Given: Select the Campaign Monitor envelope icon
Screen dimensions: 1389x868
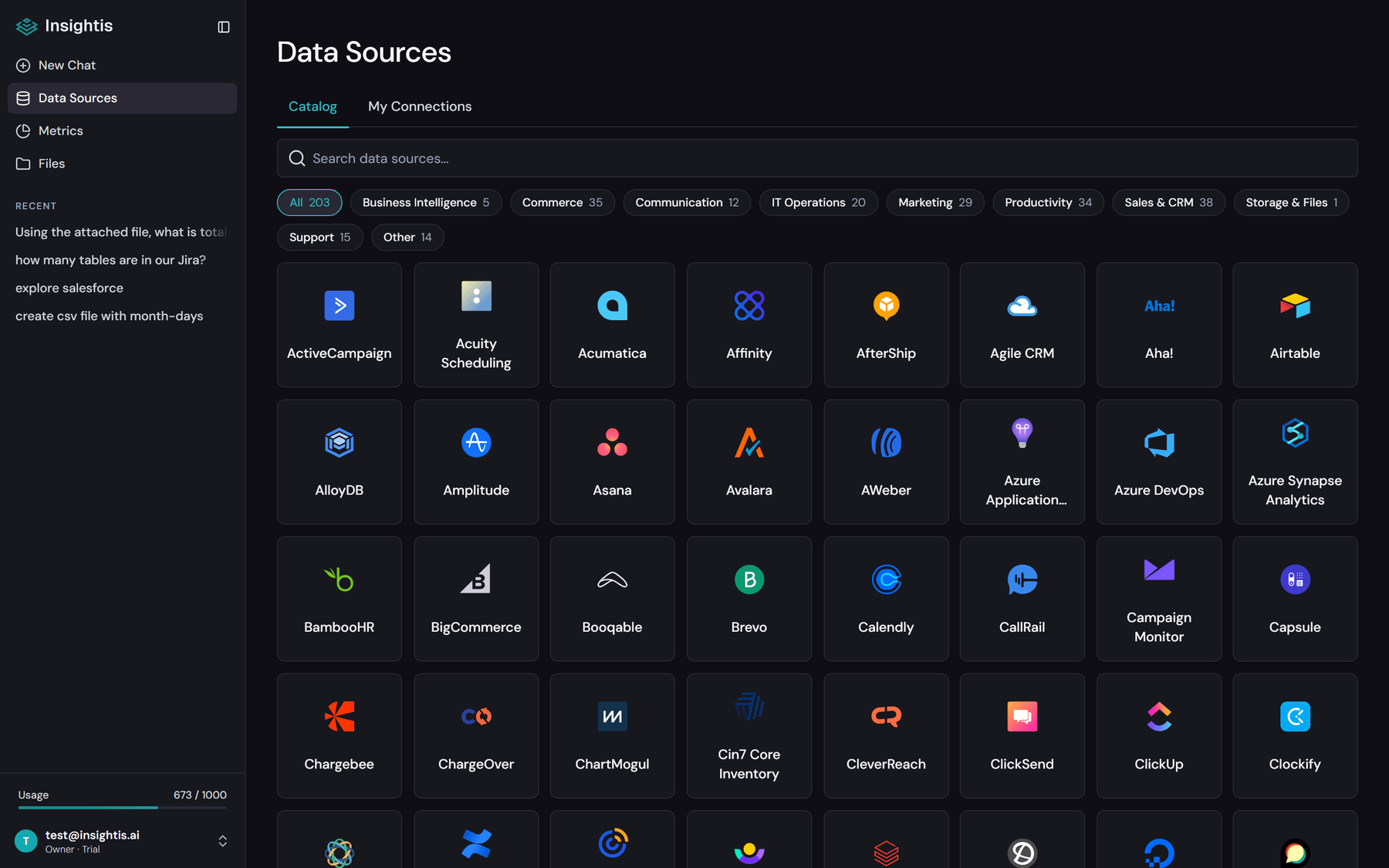Looking at the screenshot, I should [x=1159, y=570].
